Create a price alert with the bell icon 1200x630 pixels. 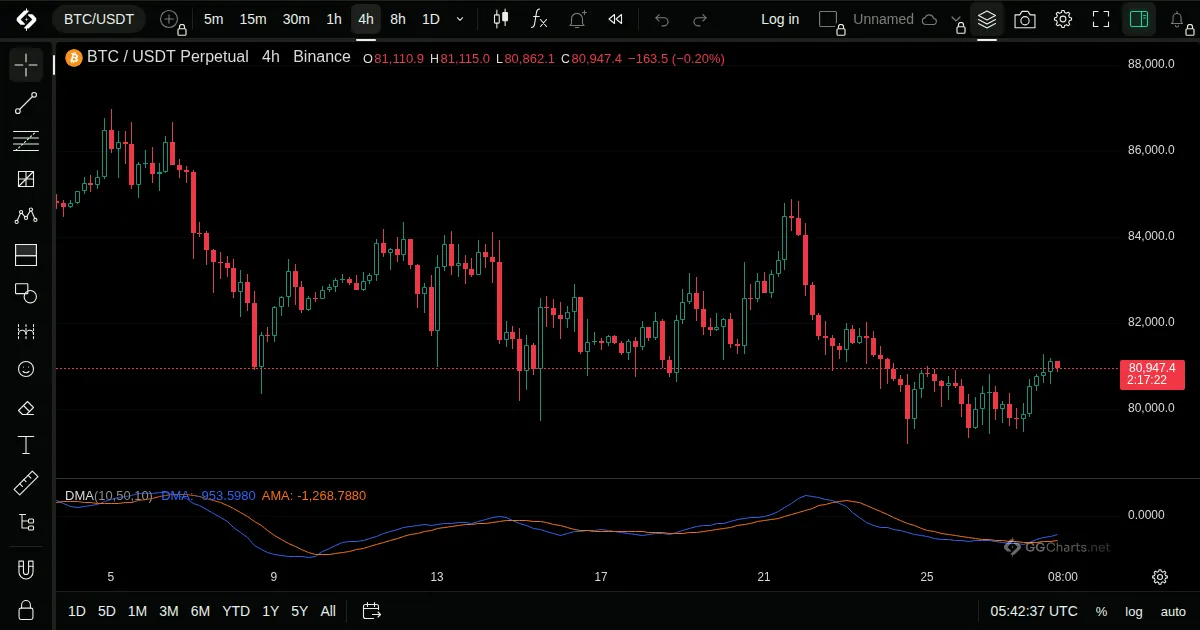pos(578,19)
